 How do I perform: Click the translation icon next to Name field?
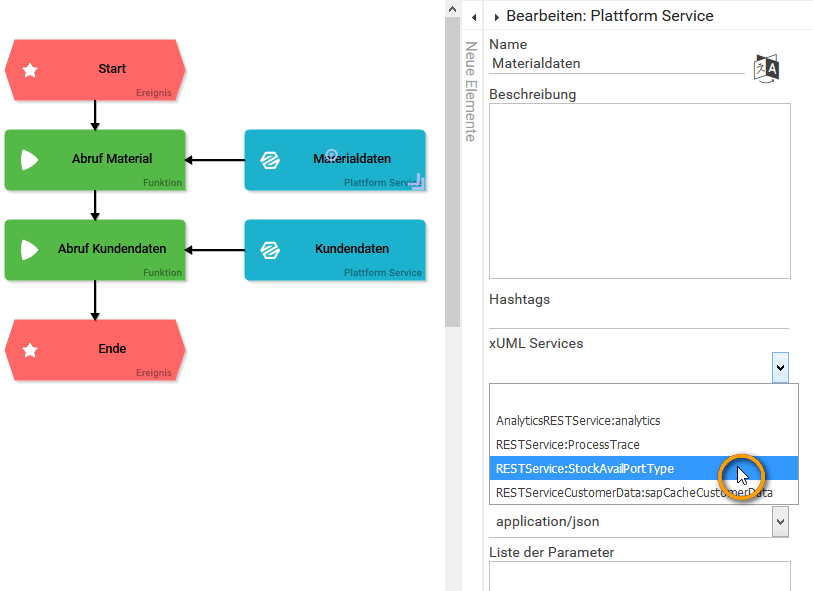pyautogui.click(x=765, y=67)
